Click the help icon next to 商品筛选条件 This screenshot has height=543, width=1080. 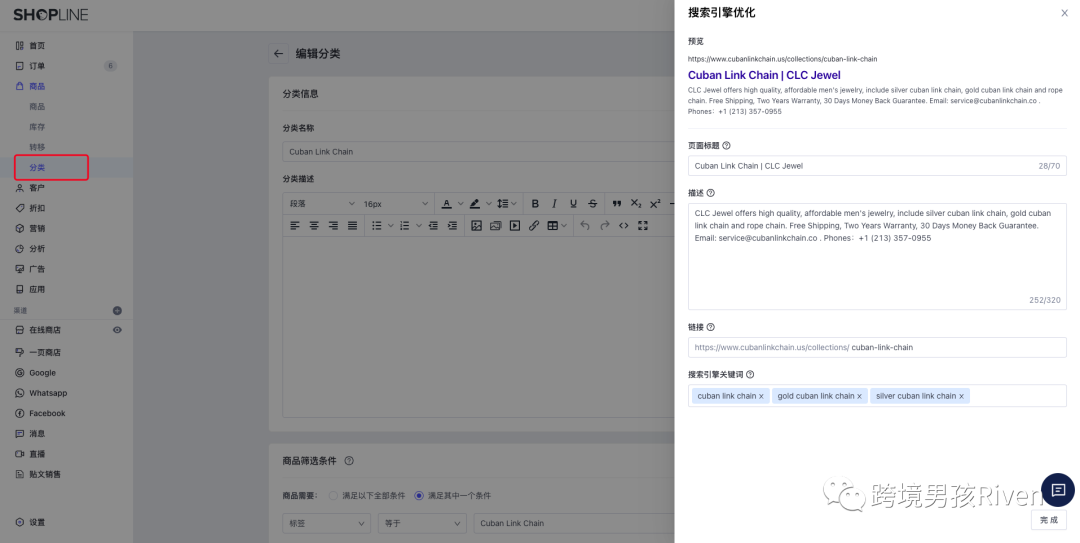tap(349, 461)
